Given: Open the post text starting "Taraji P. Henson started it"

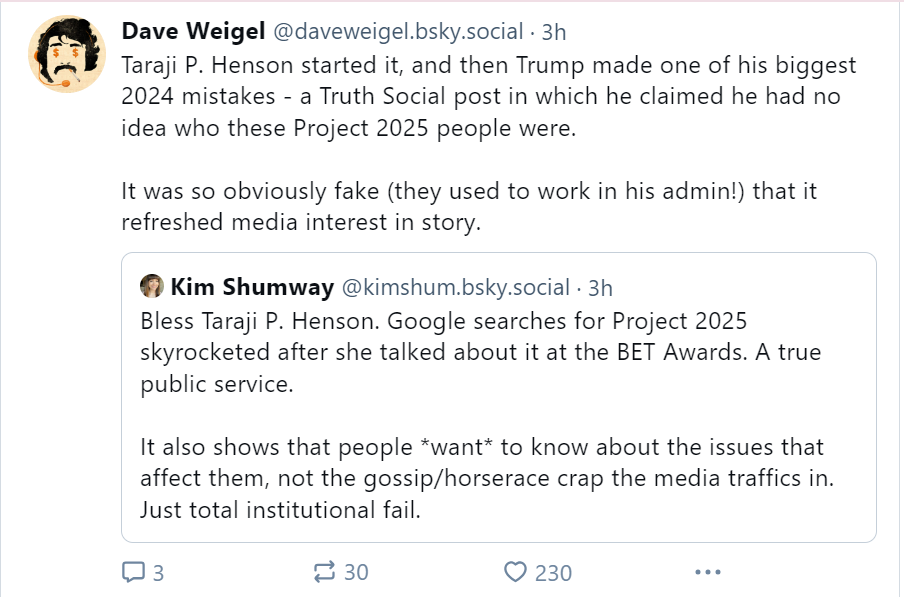Looking at the screenshot, I should click(x=489, y=96).
